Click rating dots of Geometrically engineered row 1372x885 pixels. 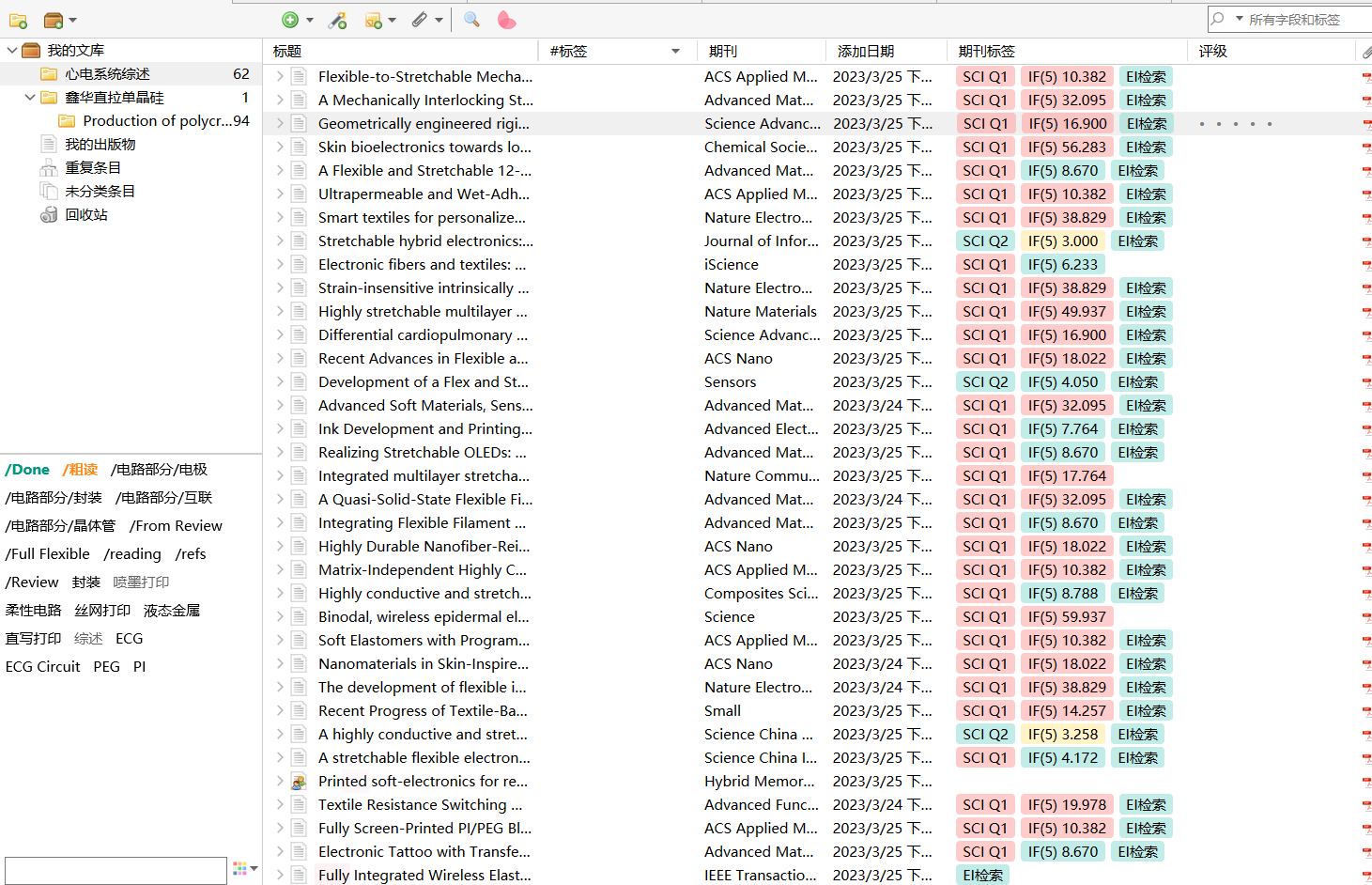(1236, 124)
